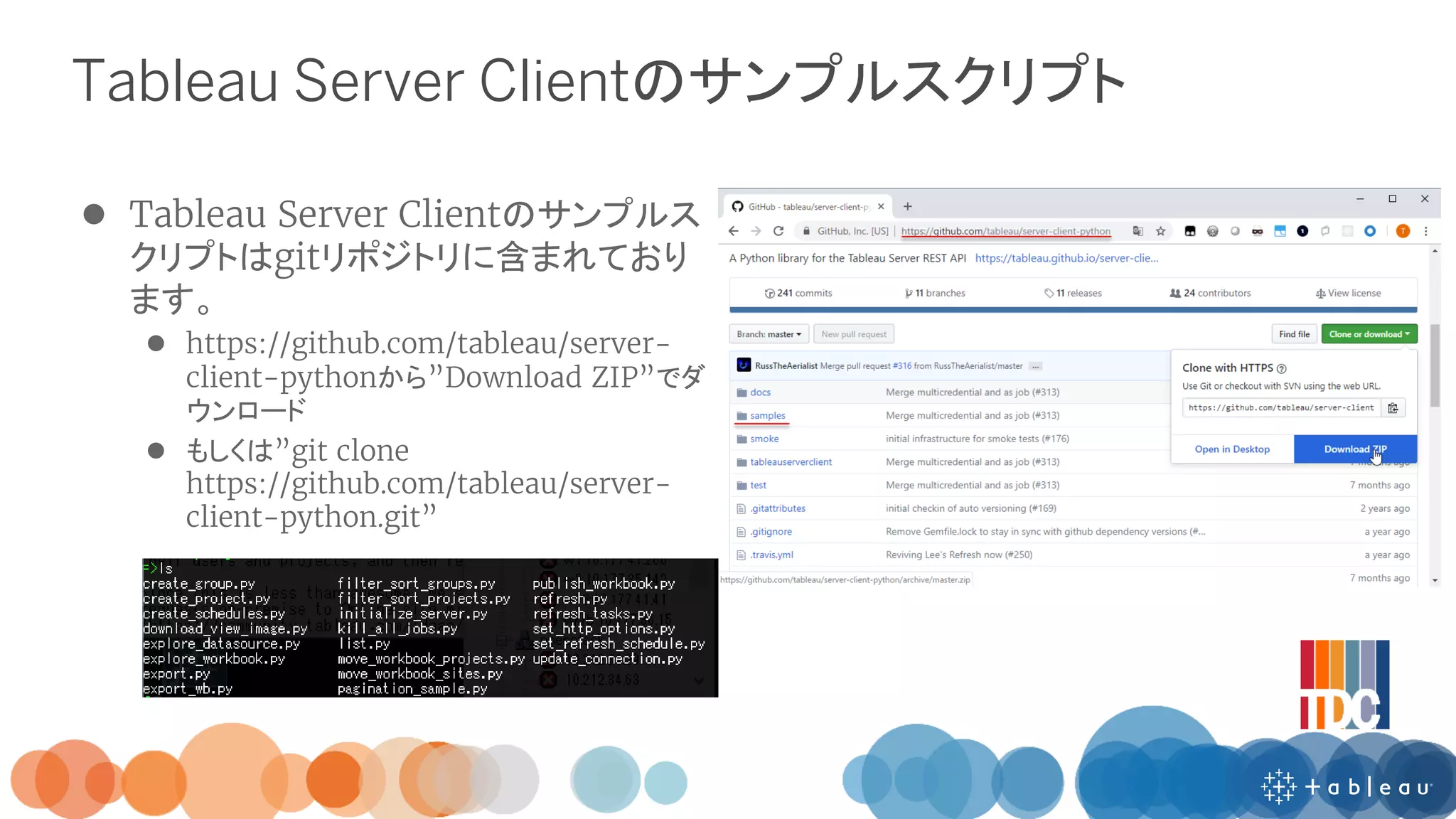Click the browser forward arrow
The image size is (1456, 819).
[x=756, y=231]
